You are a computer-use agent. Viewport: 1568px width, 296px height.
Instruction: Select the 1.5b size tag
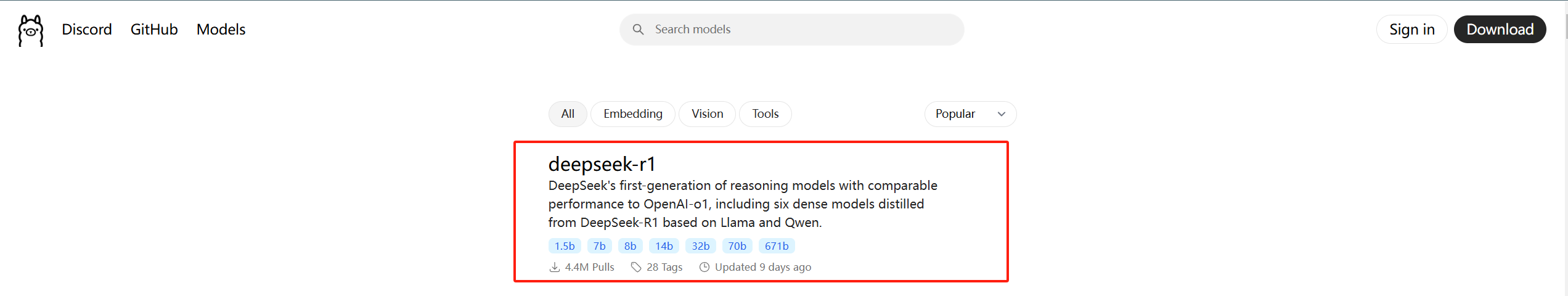point(565,246)
